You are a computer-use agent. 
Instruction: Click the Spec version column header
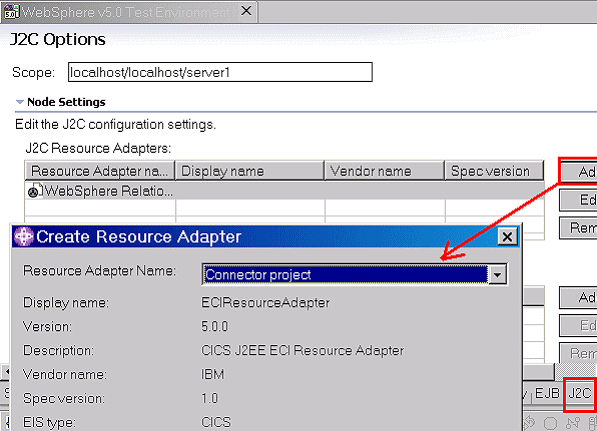pyautogui.click(x=494, y=171)
